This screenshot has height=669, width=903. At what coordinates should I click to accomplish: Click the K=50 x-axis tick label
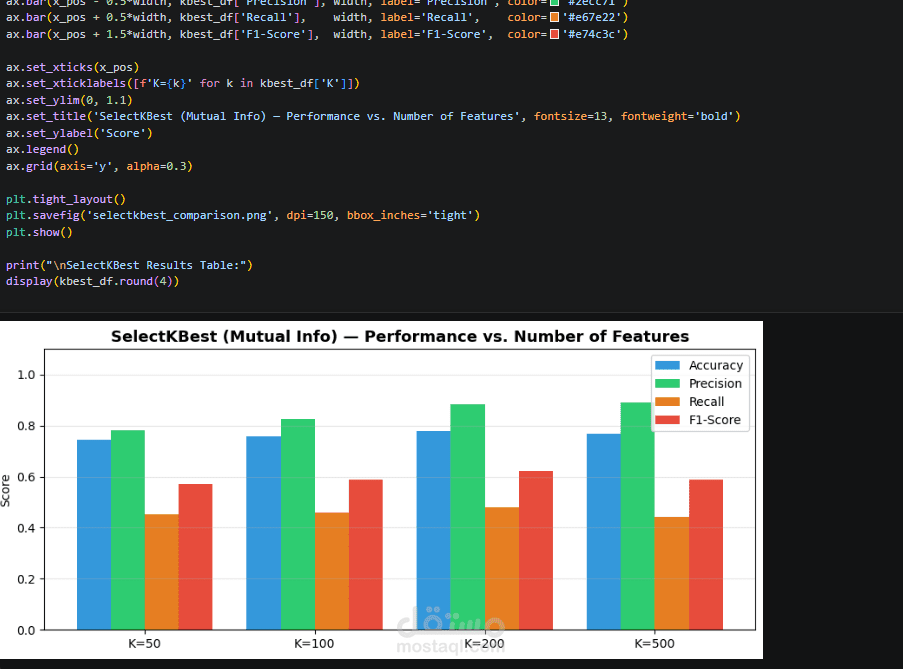pos(145,644)
